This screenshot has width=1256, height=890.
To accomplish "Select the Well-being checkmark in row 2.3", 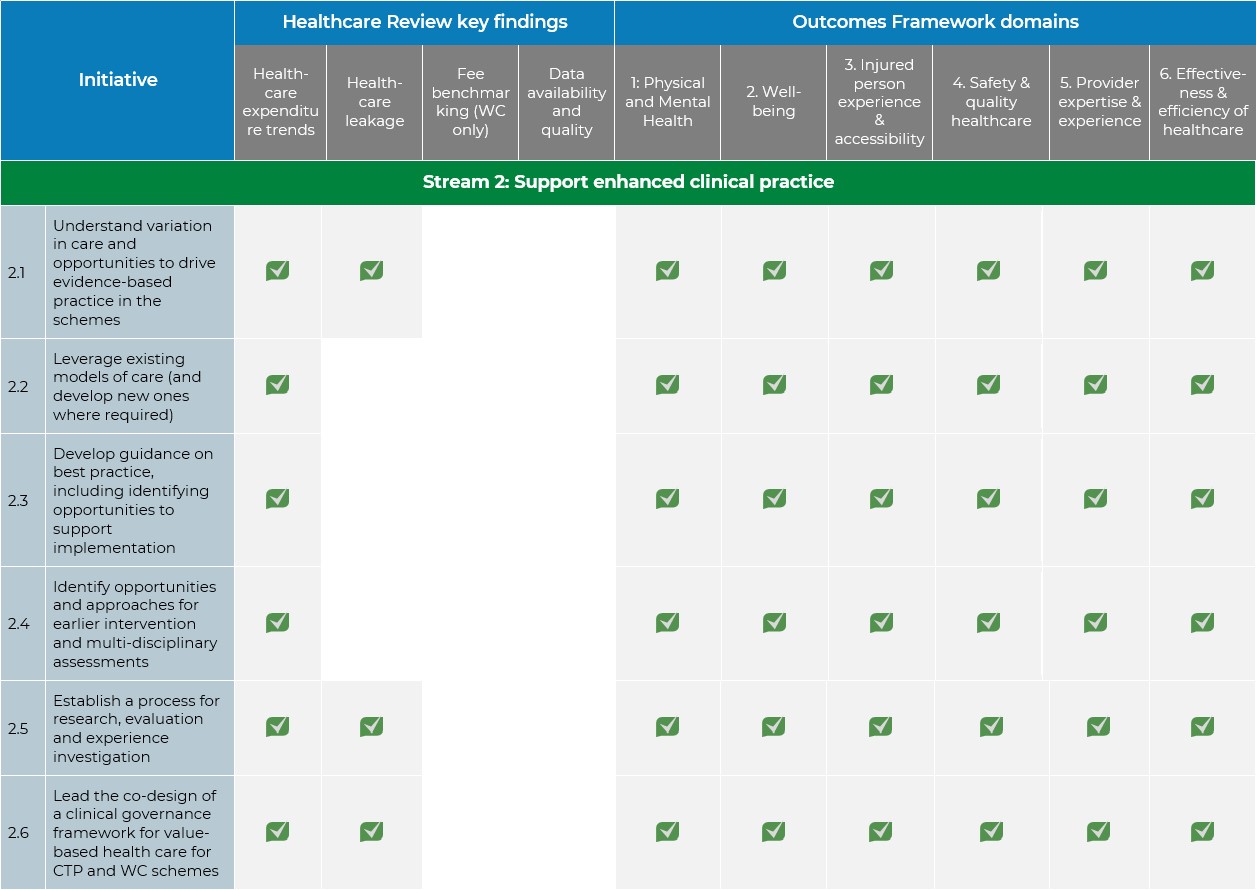I will click(773, 498).
